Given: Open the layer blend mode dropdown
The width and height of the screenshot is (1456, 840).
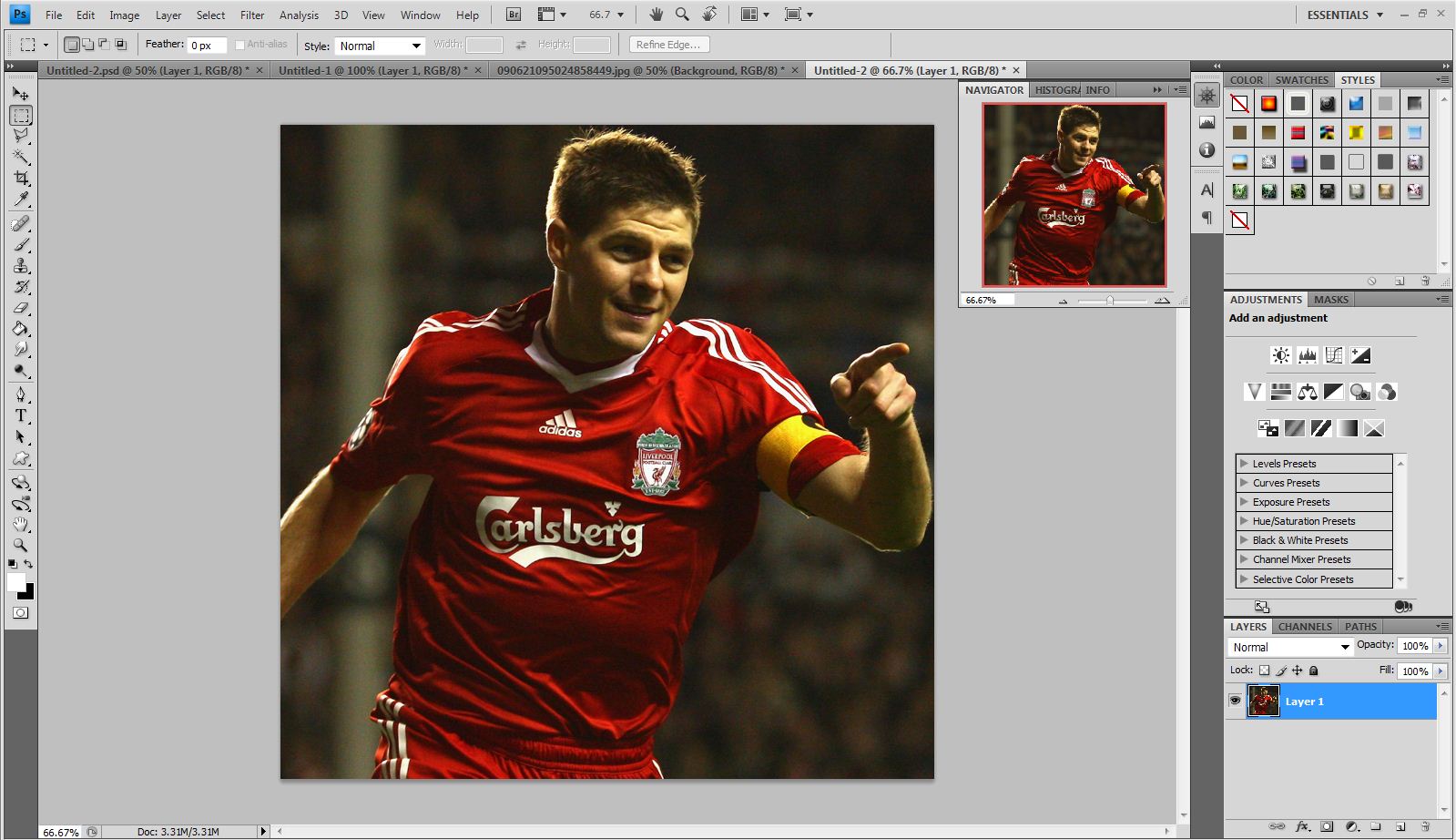Looking at the screenshot, I should pos(1290,647).
